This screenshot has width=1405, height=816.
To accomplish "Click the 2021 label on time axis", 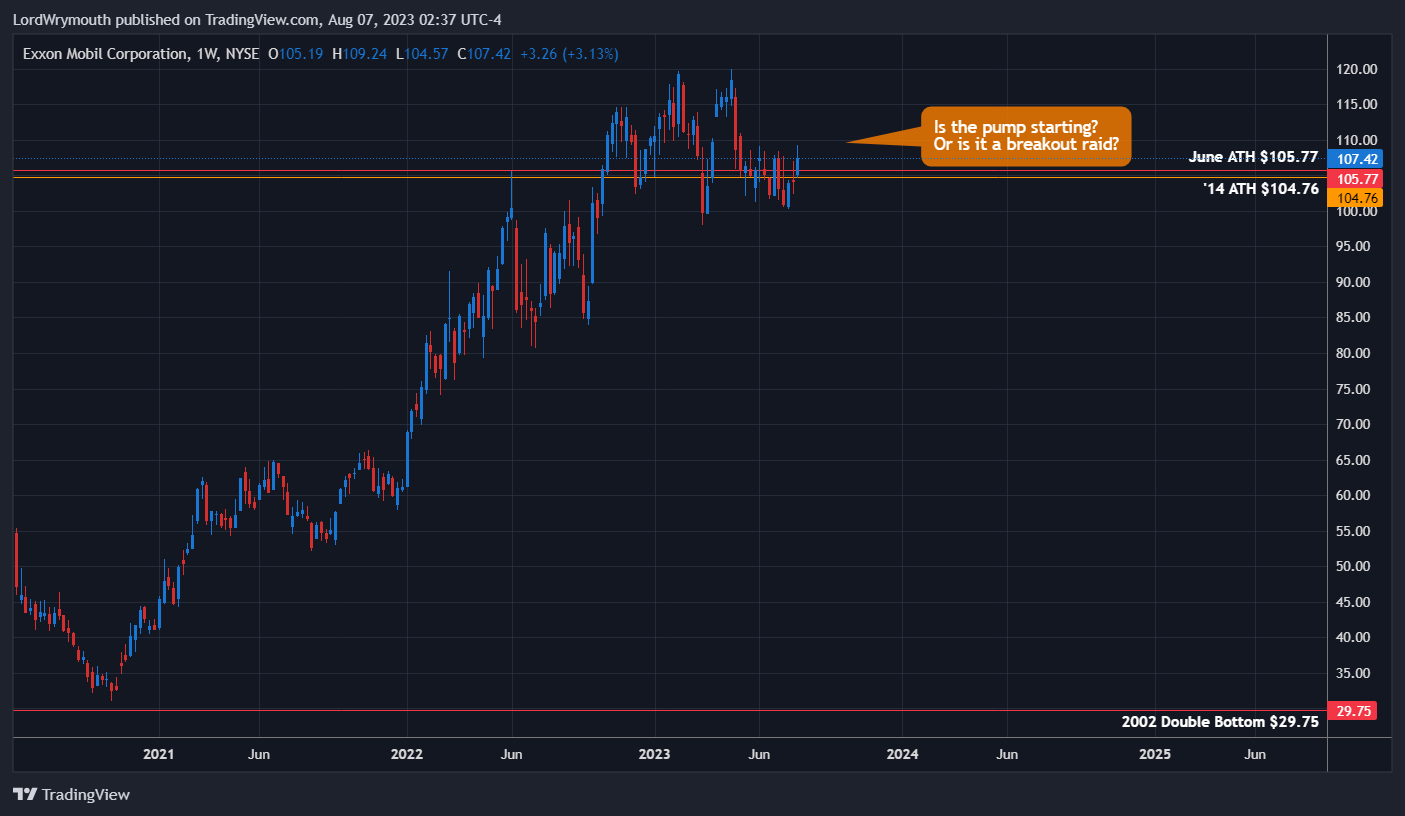I will (159, 754).
